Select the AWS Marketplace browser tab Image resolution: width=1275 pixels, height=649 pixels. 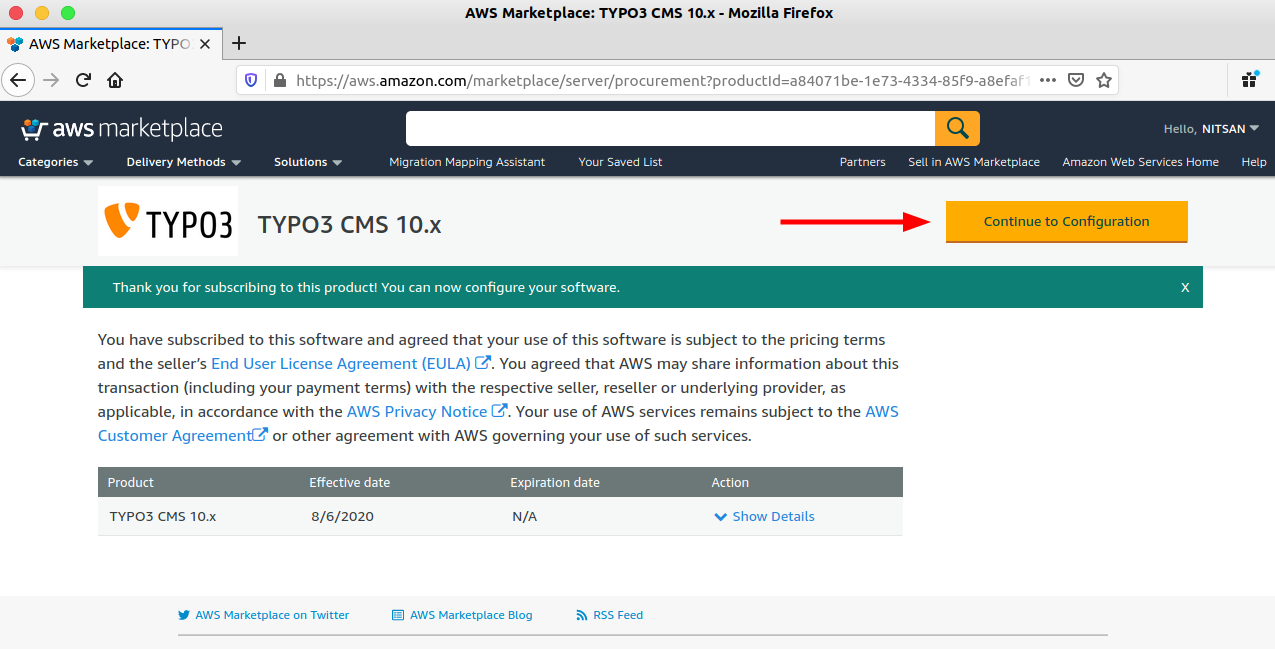pyautogui.click(x=108, y=44)
